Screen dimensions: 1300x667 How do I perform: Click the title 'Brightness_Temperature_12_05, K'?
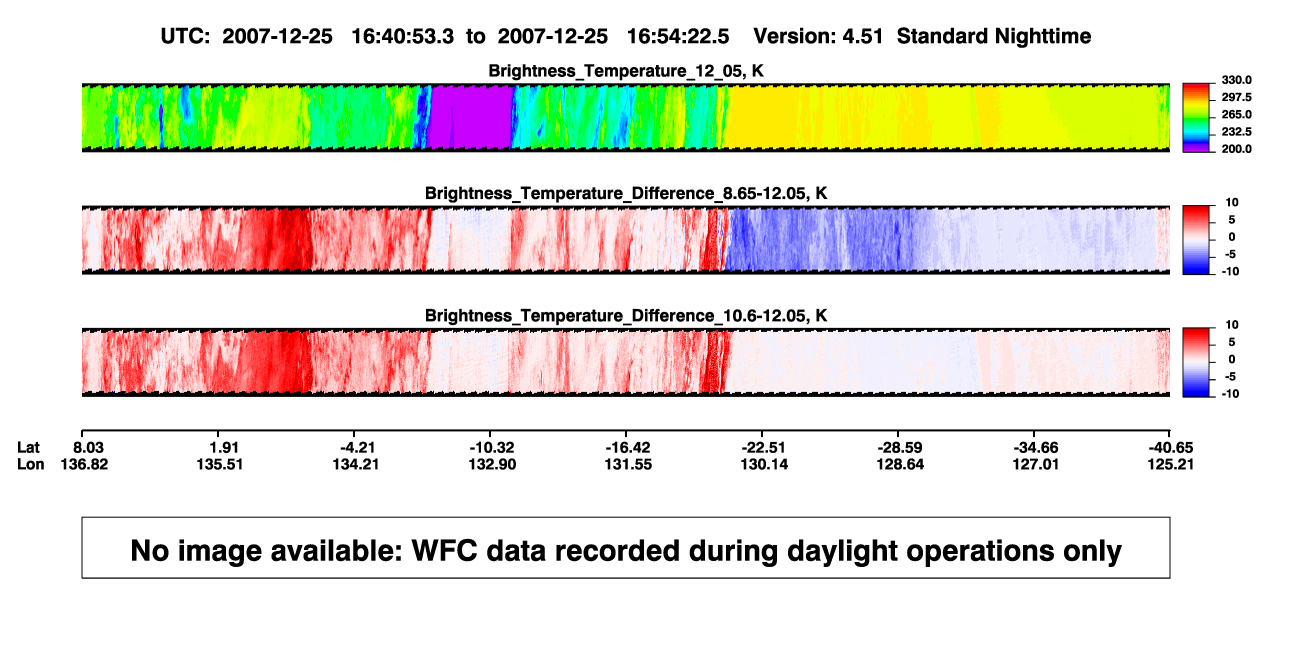[626, 71]
